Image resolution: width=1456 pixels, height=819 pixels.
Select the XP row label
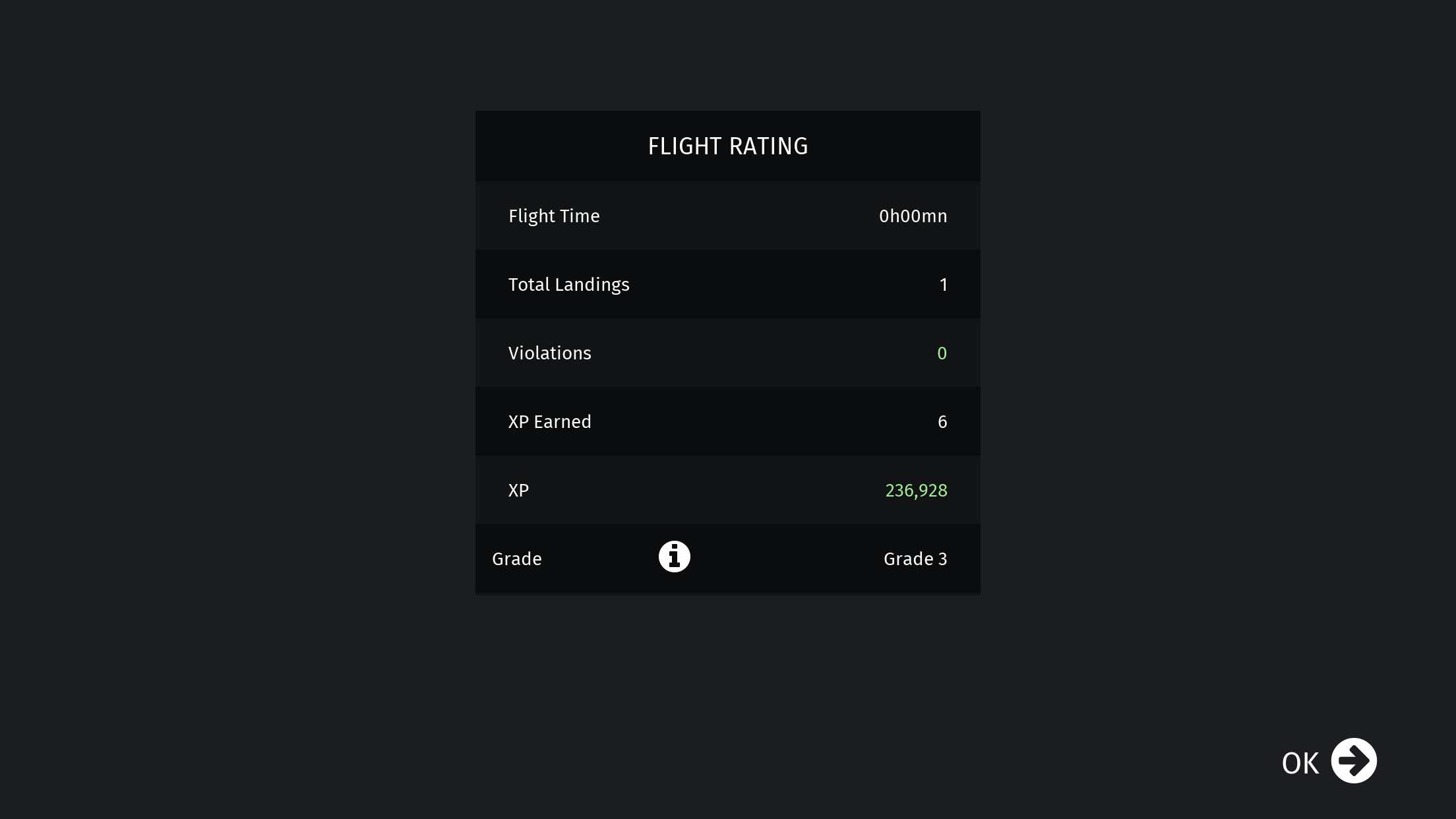pos(518,491)
